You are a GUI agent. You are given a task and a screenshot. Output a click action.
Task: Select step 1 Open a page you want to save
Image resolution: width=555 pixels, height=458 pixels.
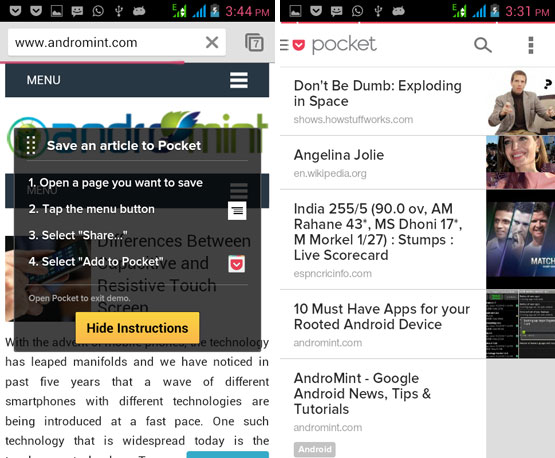coord(115,183)
